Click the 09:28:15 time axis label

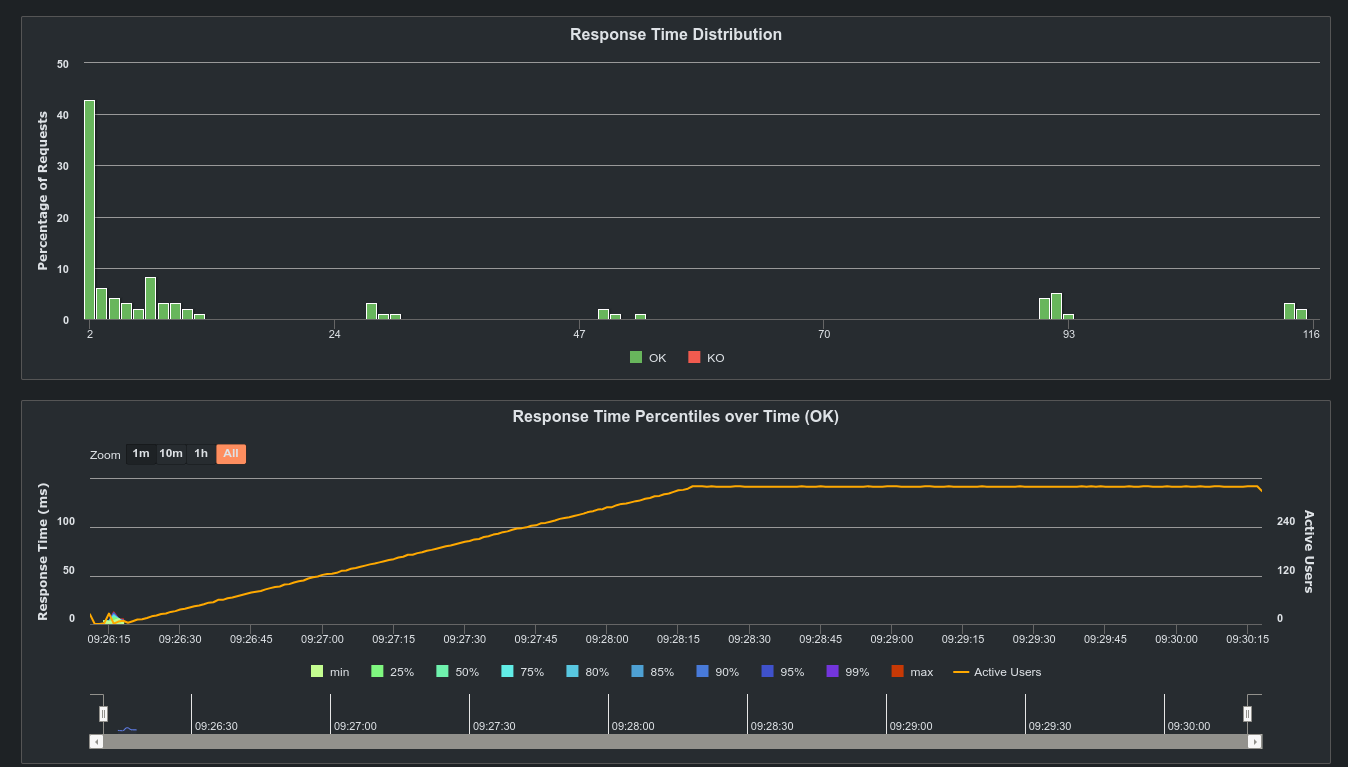pyautogui.click(x=678, y=638)
